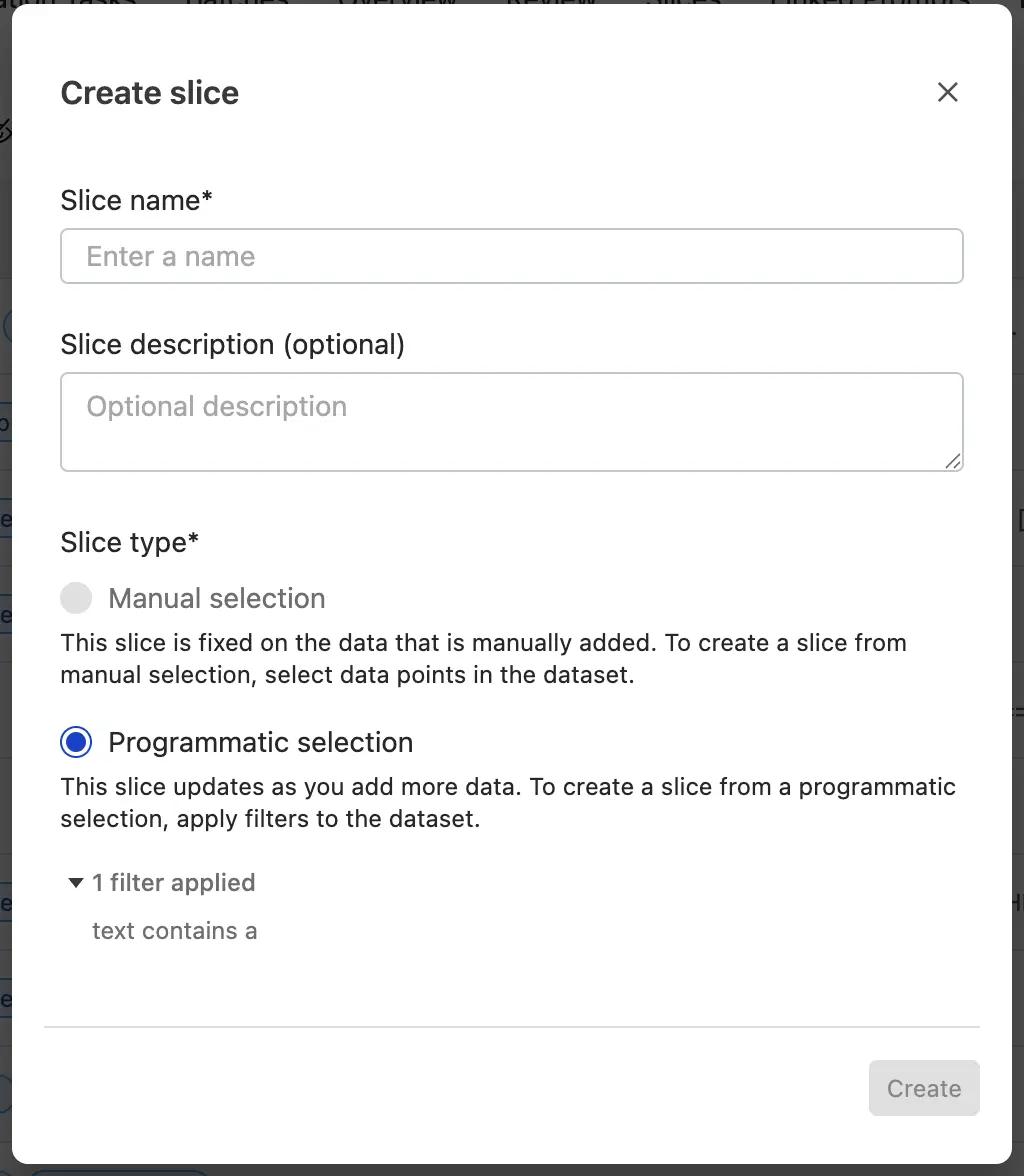
Task: Click the Create button to save the slice
Action: pyautogui.click(x=923, y=1088)
